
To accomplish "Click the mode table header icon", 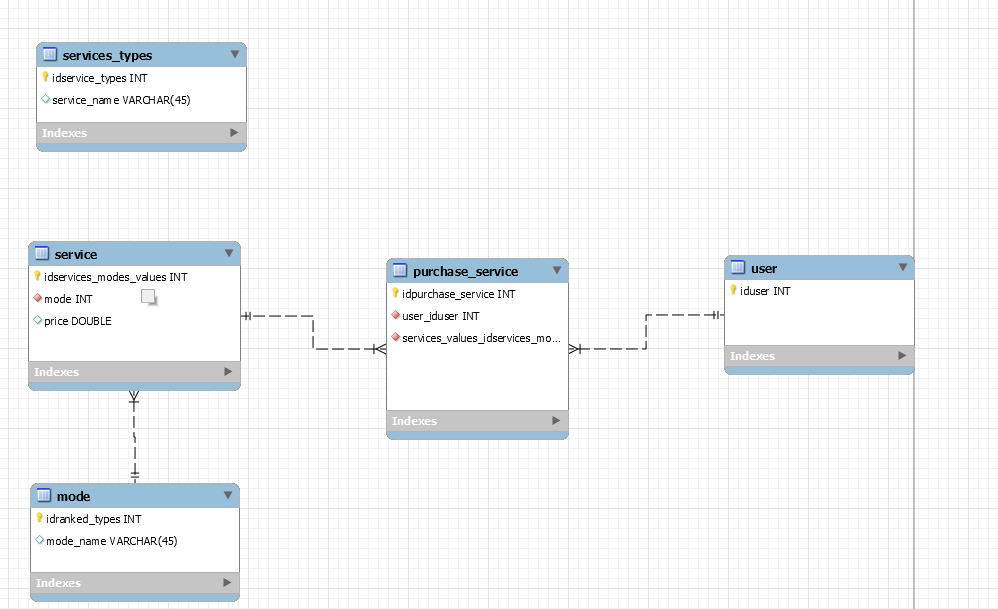I will pyautogui.click(x=43, y=495).
